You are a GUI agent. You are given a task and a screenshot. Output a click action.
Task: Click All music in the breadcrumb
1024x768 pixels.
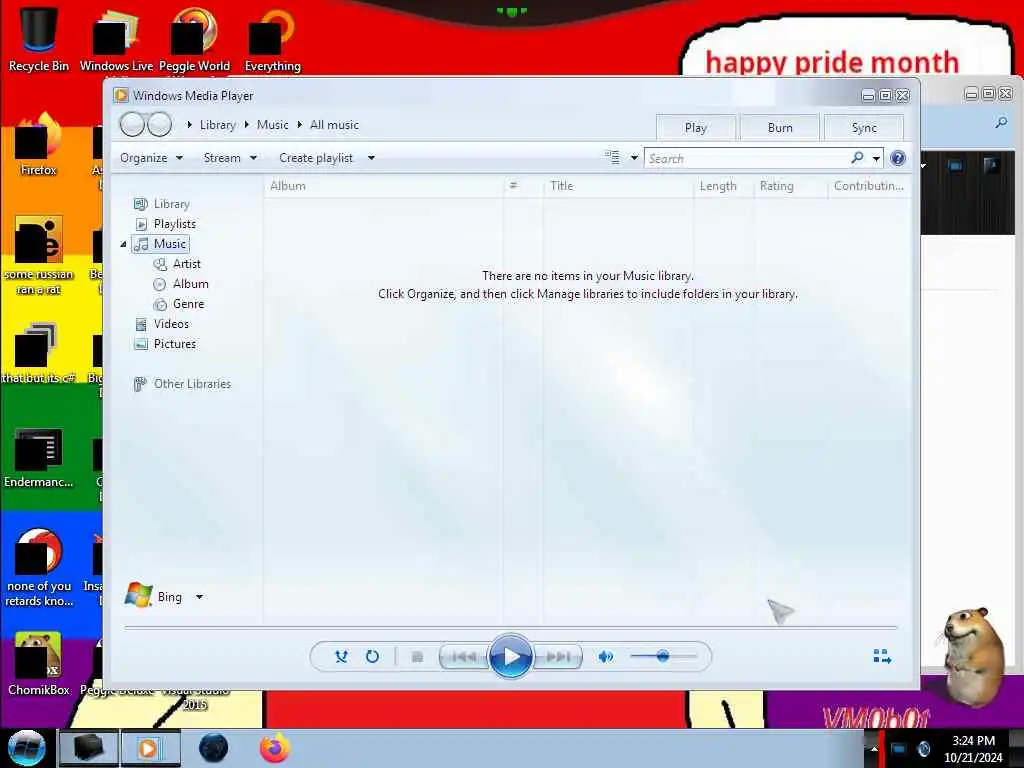tap(334, 125)
